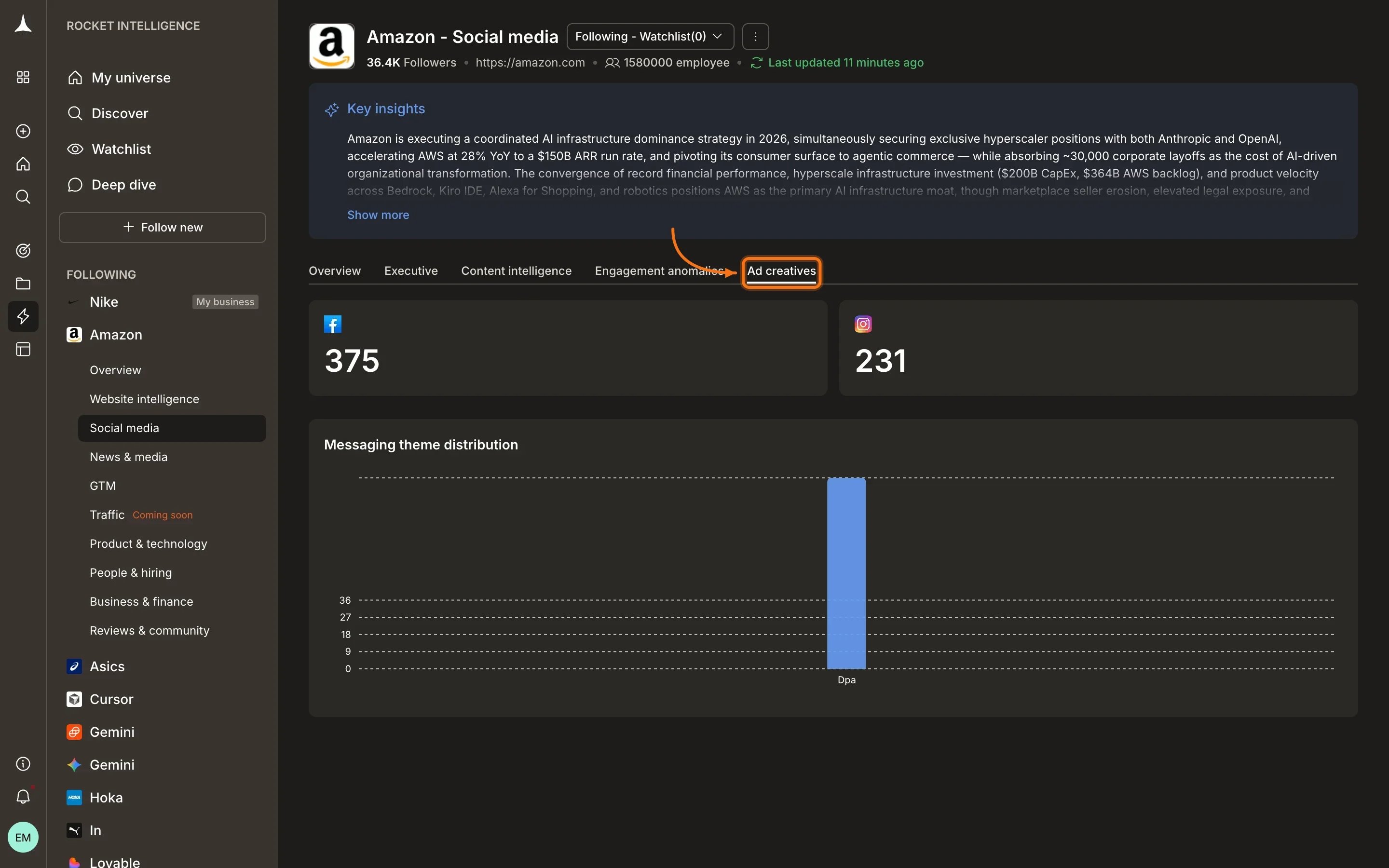The image size is (1389, 868).
Task: Click the Follow new button
Action: coord(163,227)
